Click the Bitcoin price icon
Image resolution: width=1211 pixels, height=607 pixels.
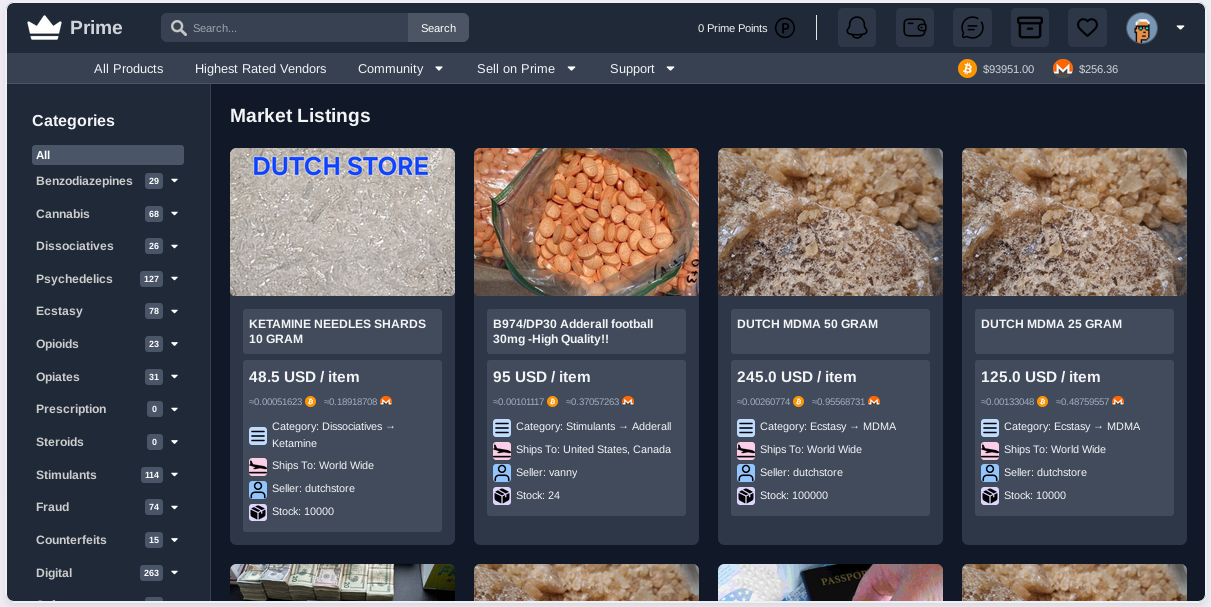pos(967,69)
